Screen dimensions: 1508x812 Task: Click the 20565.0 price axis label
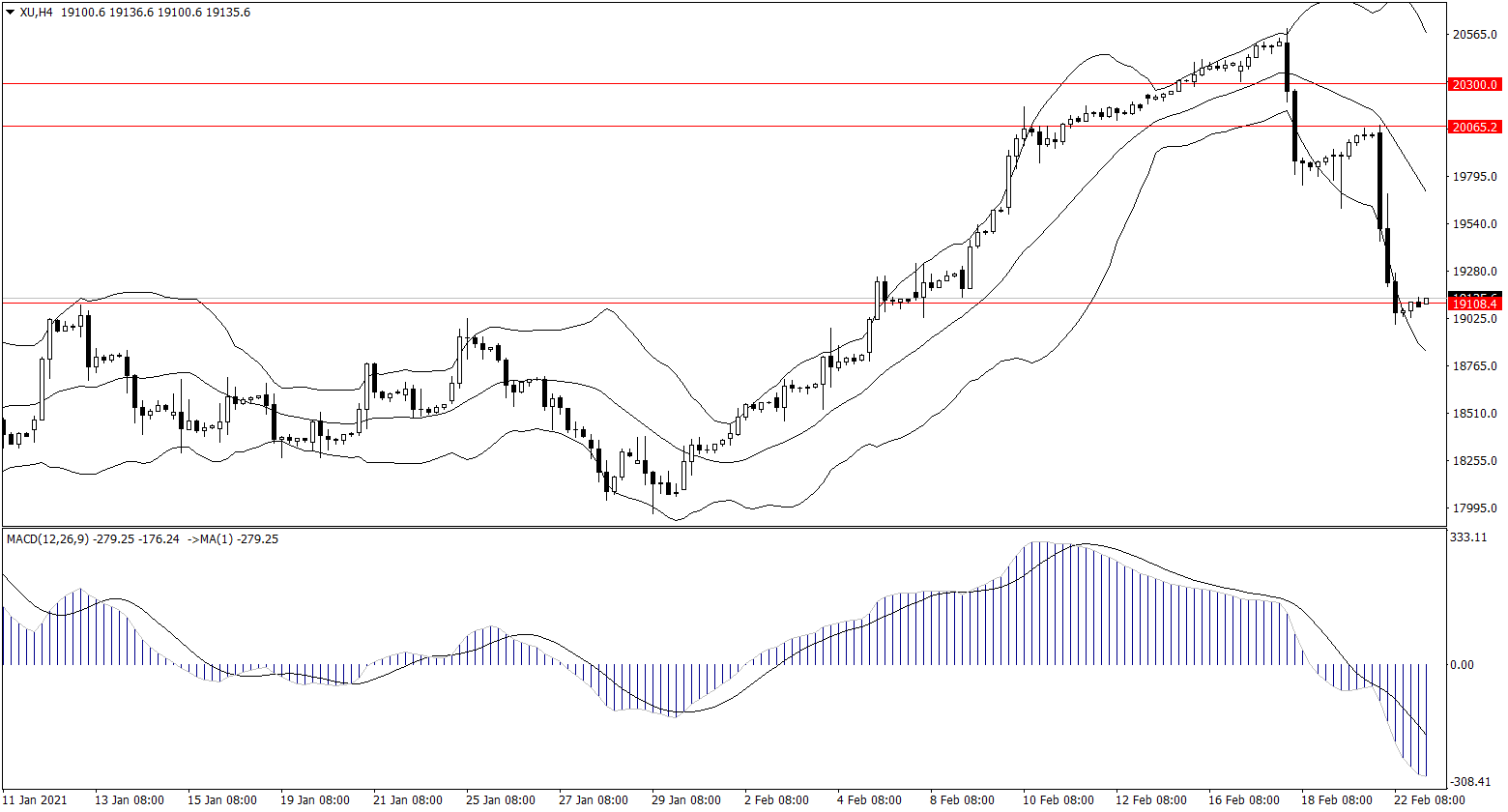coord(1474,36)
